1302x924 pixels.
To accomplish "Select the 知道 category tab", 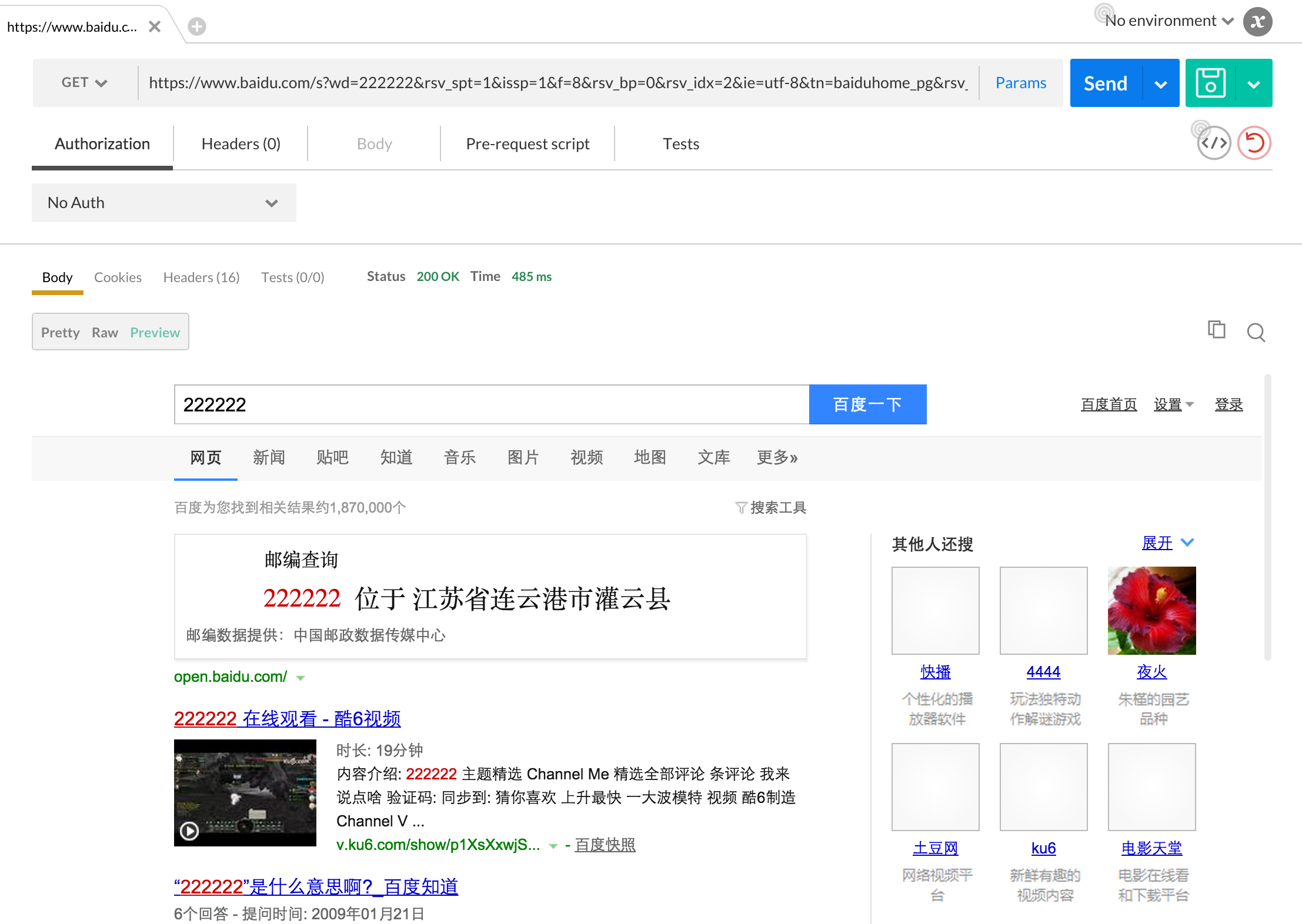I will coord(396,457).
